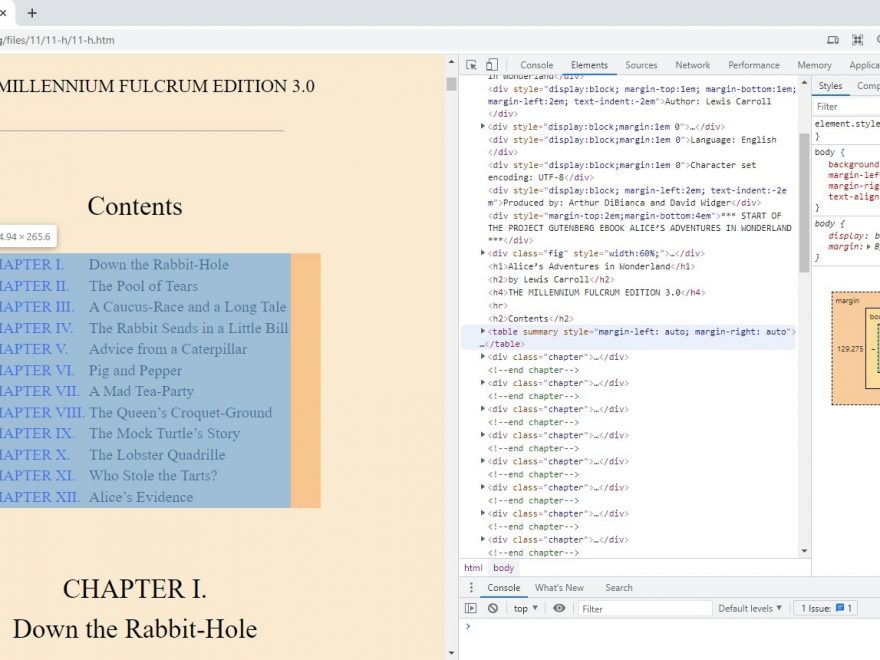
Task: Open the drawer three-dot menu
Action: [x=471, y=587]
